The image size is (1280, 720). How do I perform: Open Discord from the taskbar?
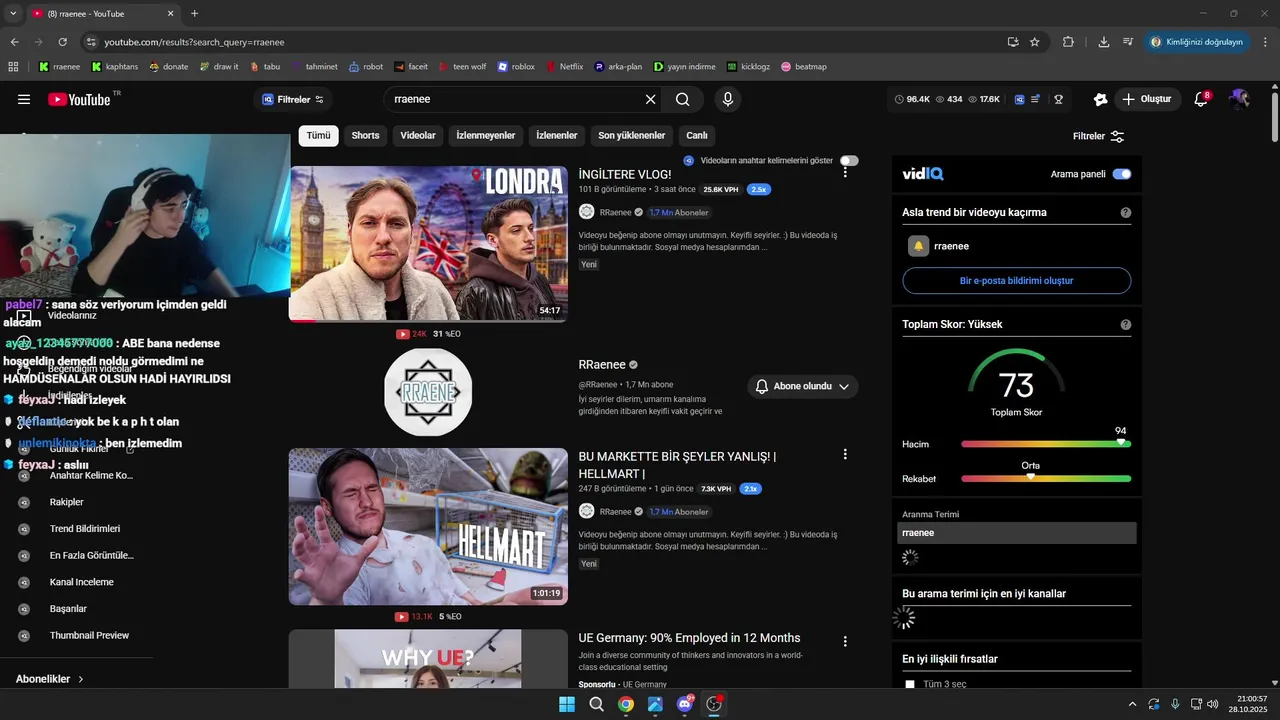click(x=685, y=704)
